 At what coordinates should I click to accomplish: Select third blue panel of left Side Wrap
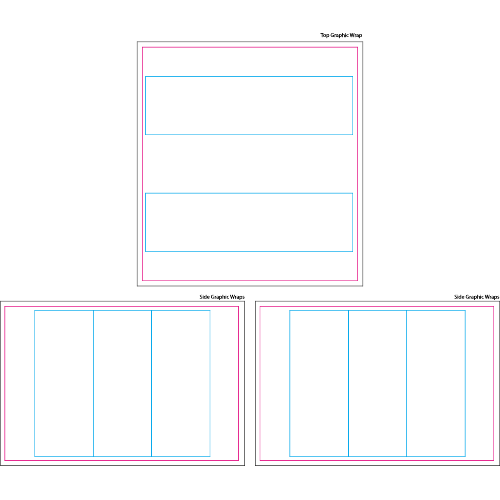[181, 383]
